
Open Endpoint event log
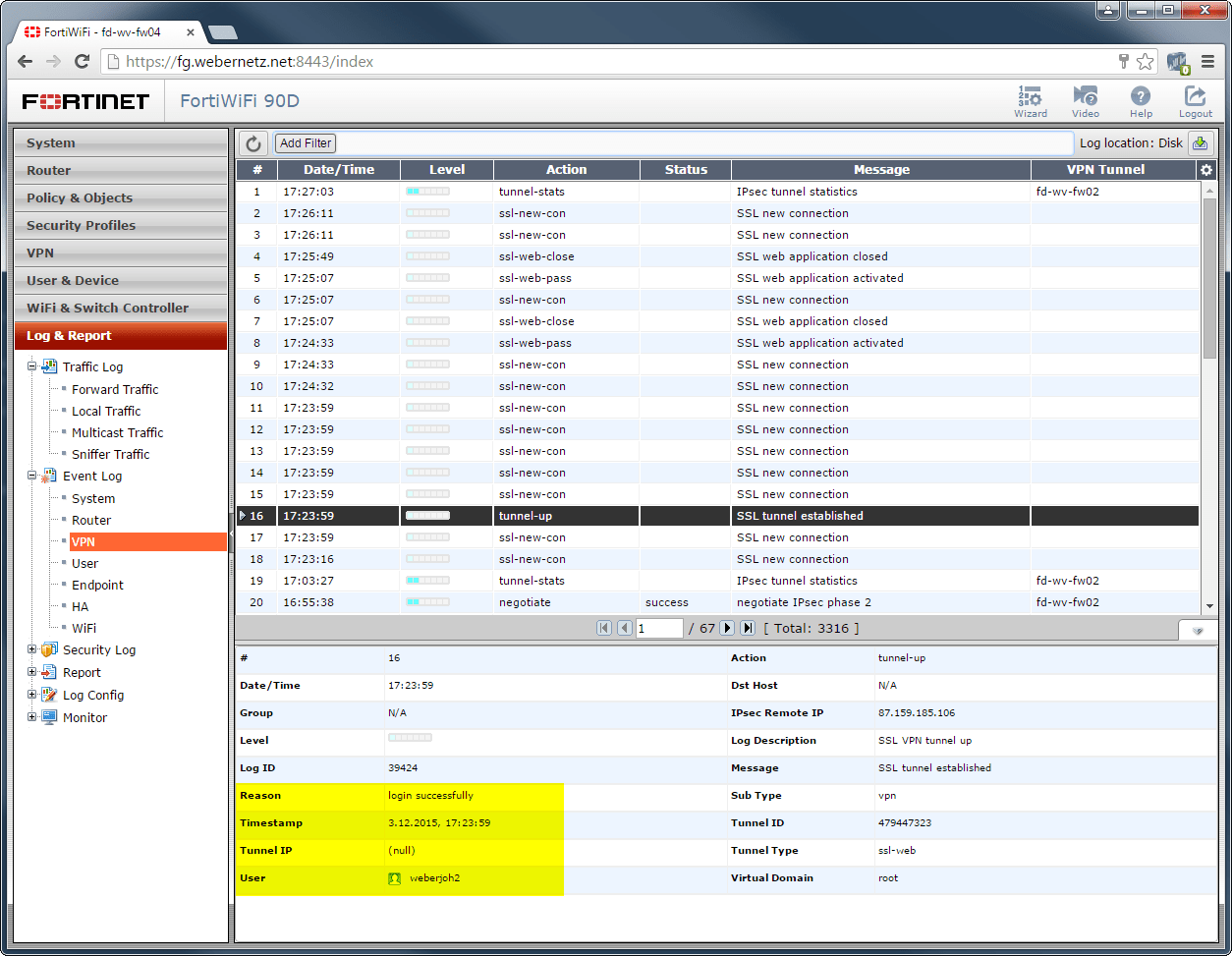point(97,585)
